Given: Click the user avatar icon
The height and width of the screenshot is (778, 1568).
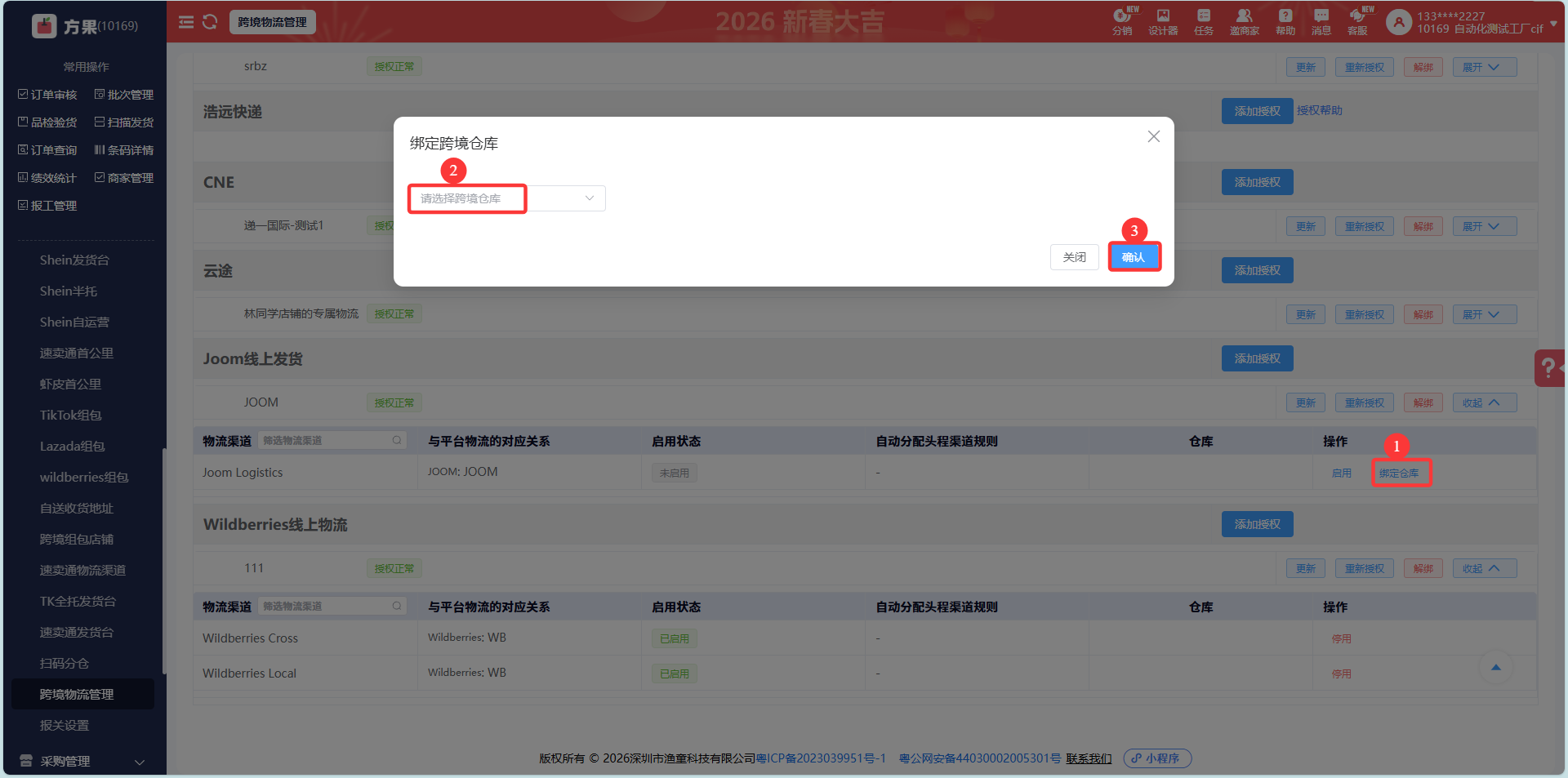Looking at the screenshot, I should pos(1399,22).
